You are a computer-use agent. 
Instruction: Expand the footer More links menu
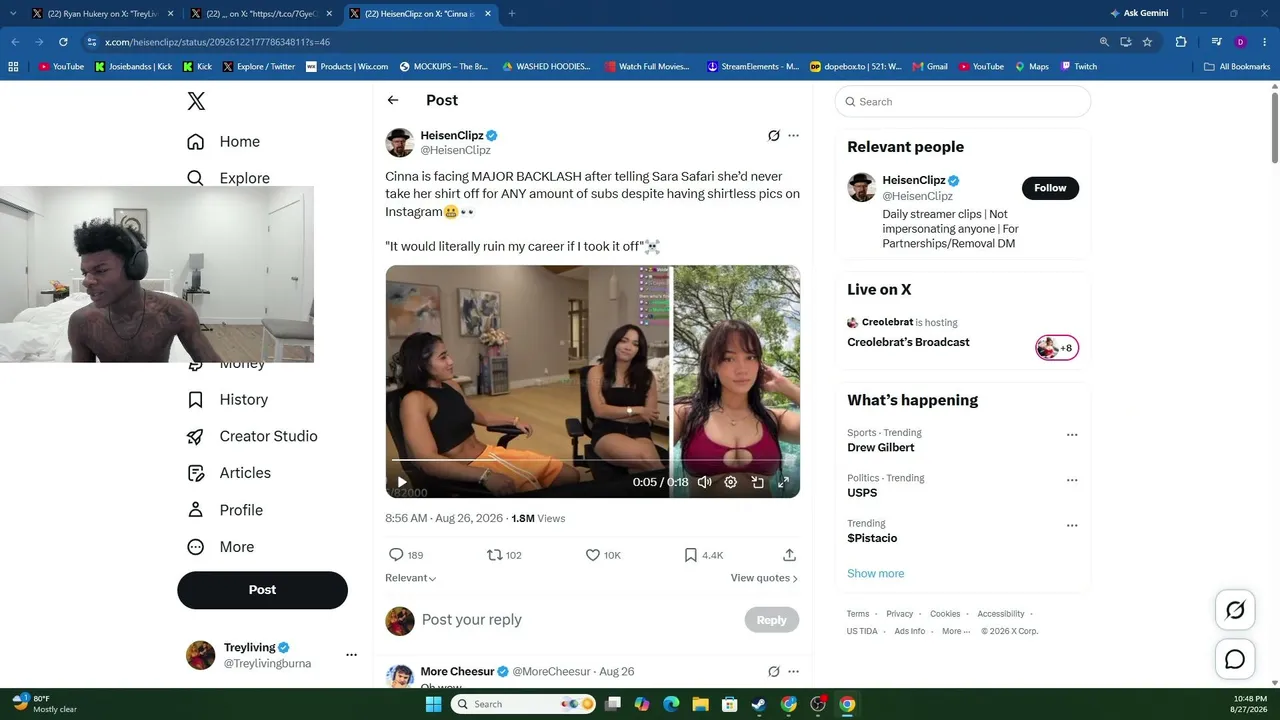[955, 631]
